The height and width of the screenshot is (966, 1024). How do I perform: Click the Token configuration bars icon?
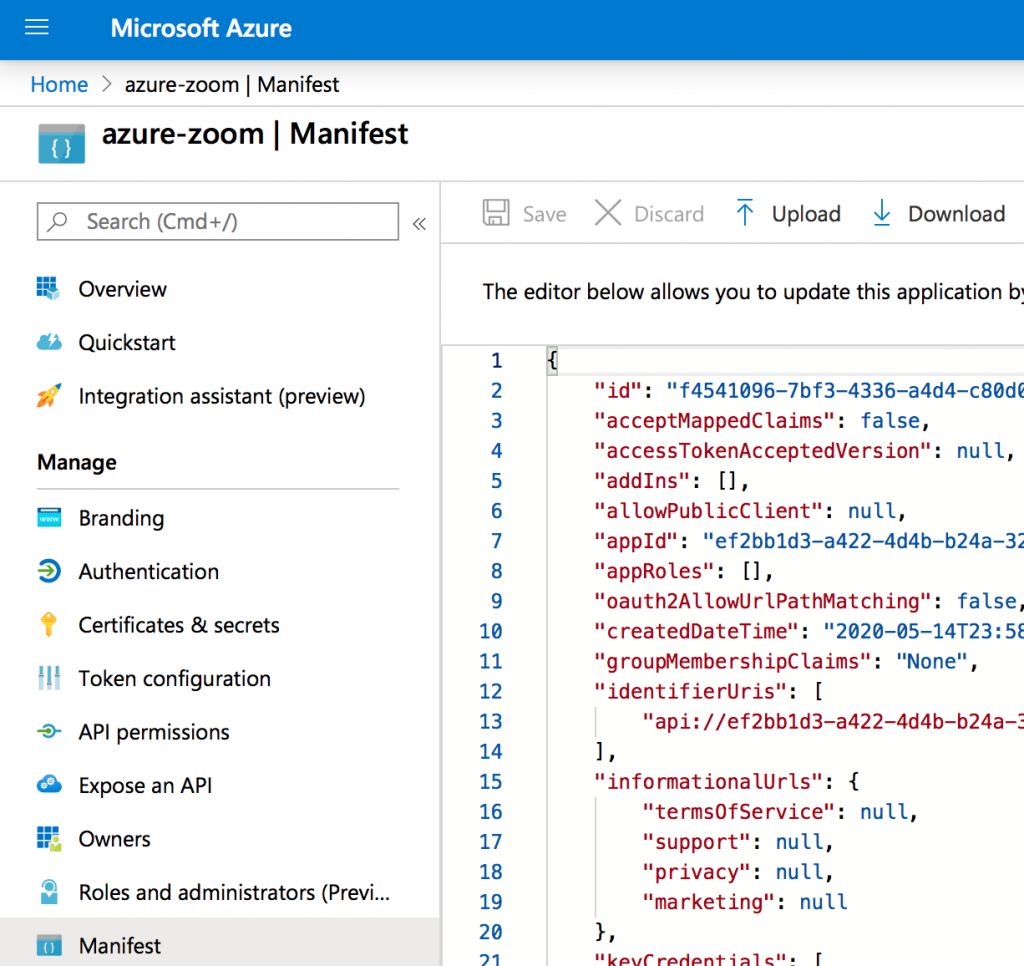coord(49,678)
